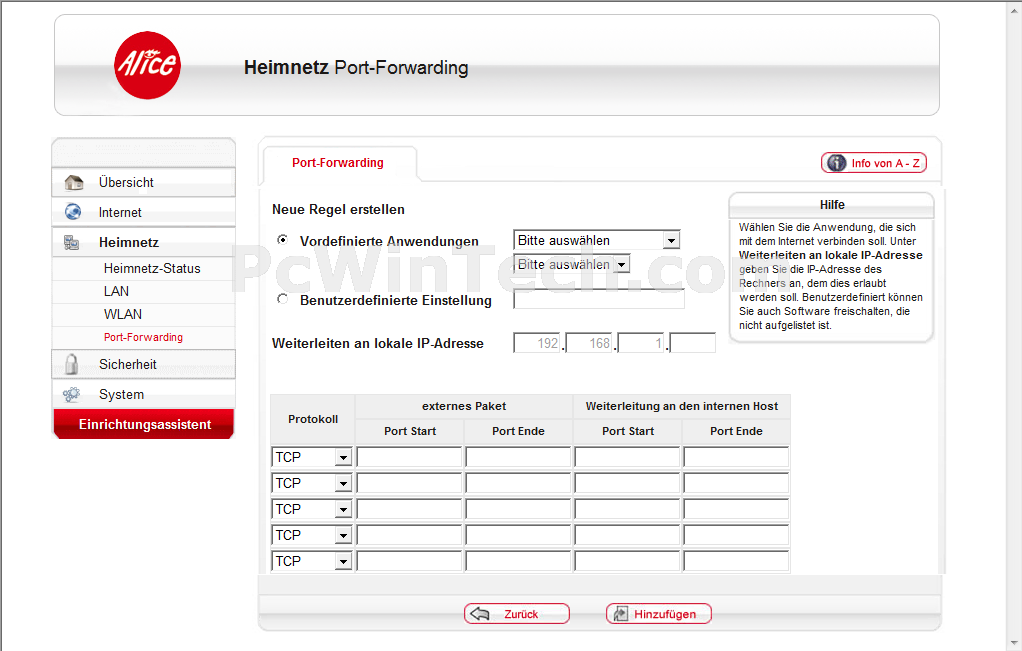Click the padlock icon beside Sicherheit
The height and width of the screenshot is (651, 1022).
tap(72, 364)
